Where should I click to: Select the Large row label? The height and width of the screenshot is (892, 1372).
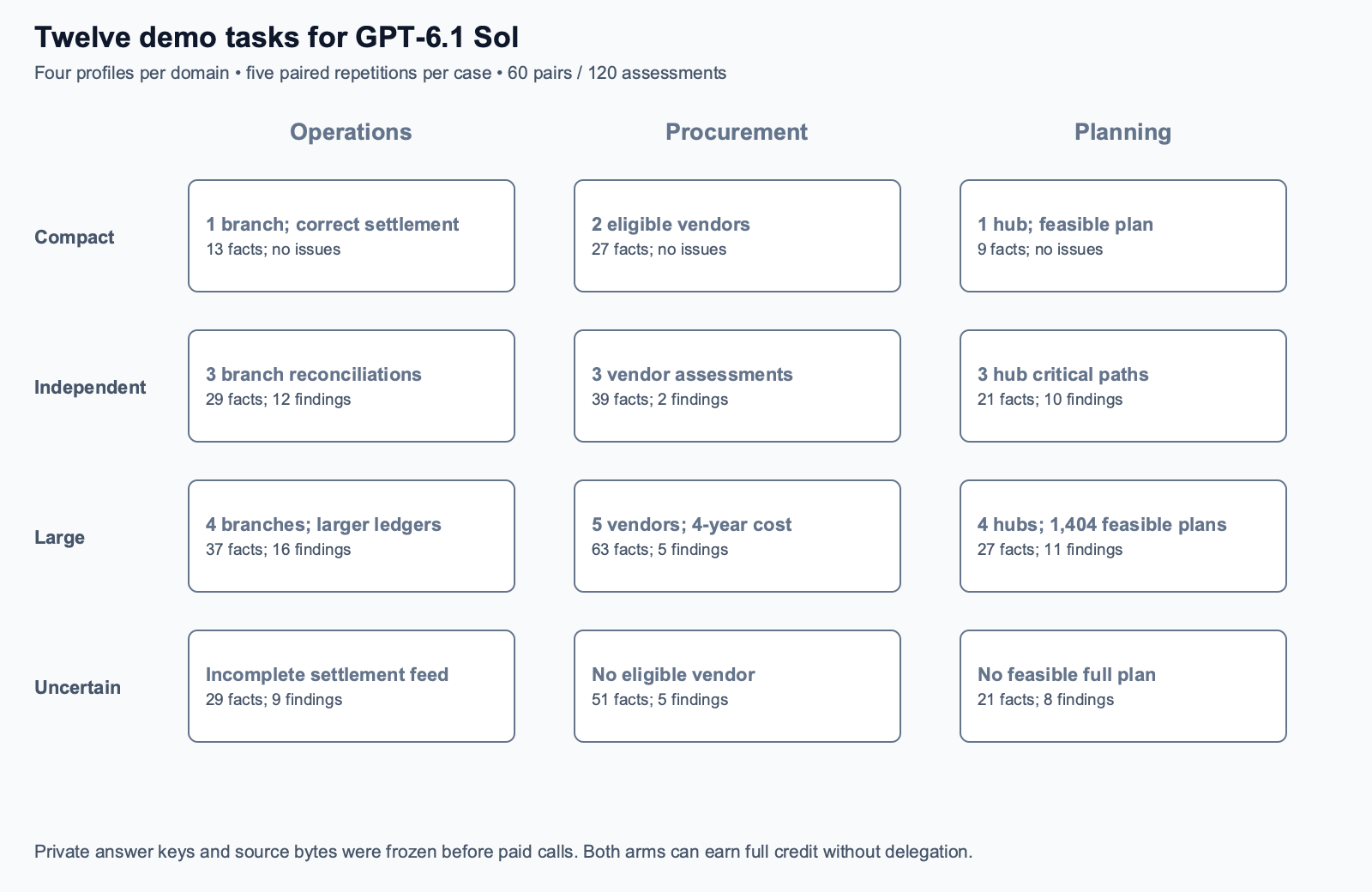[x=59, y=538]
